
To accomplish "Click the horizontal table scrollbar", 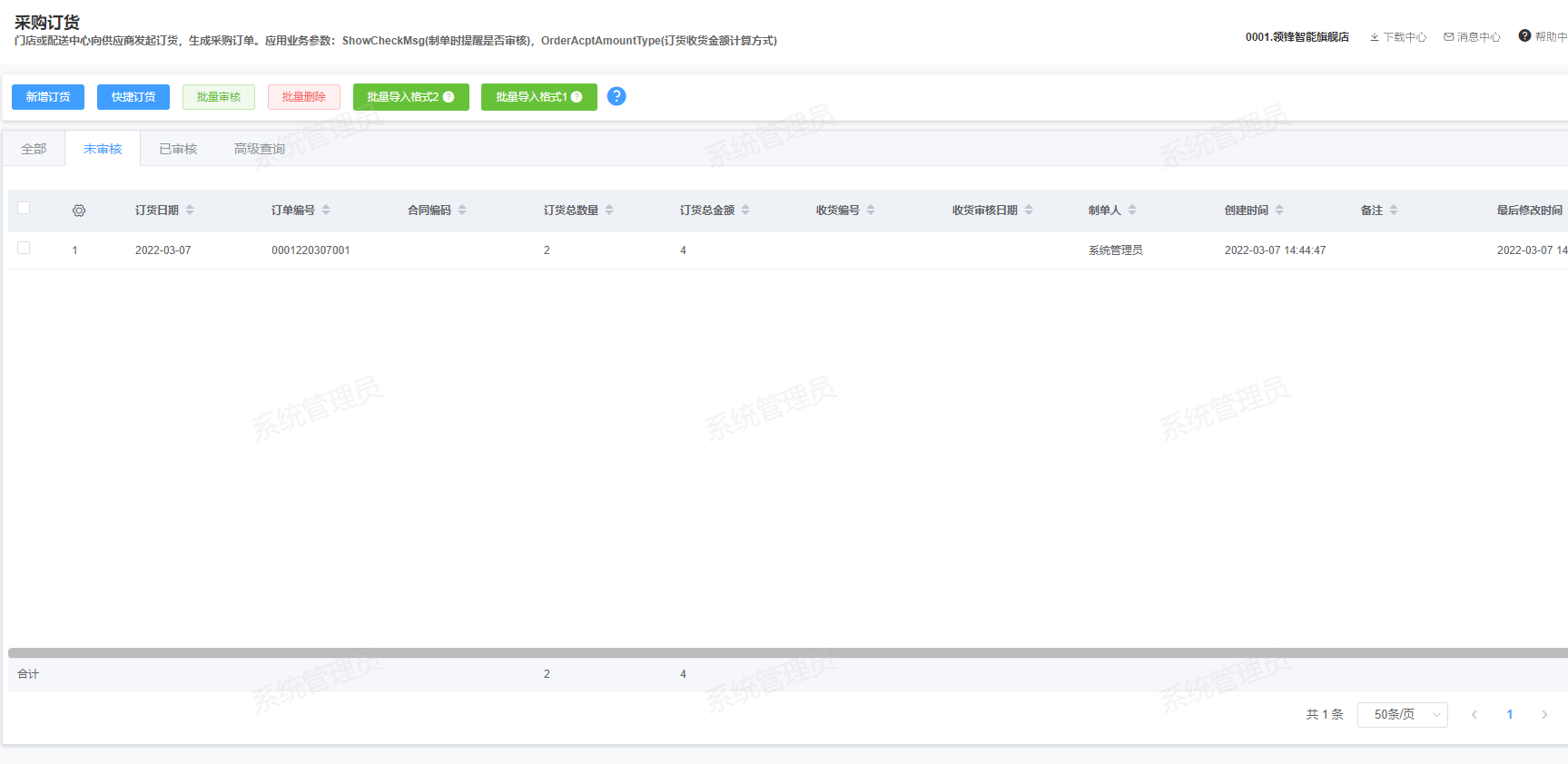I will 788,652.
